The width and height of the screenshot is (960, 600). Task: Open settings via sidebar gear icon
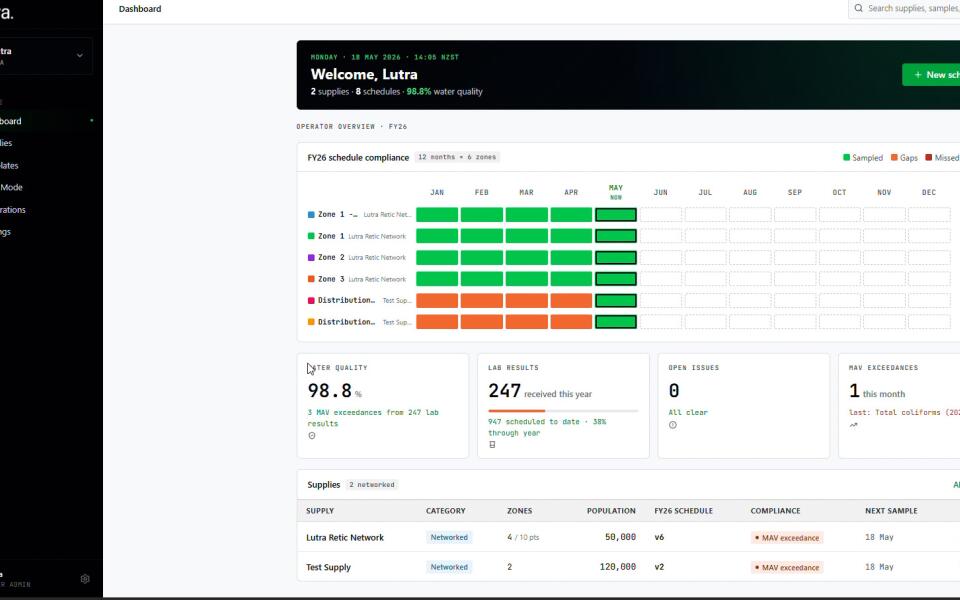(85, 579)
